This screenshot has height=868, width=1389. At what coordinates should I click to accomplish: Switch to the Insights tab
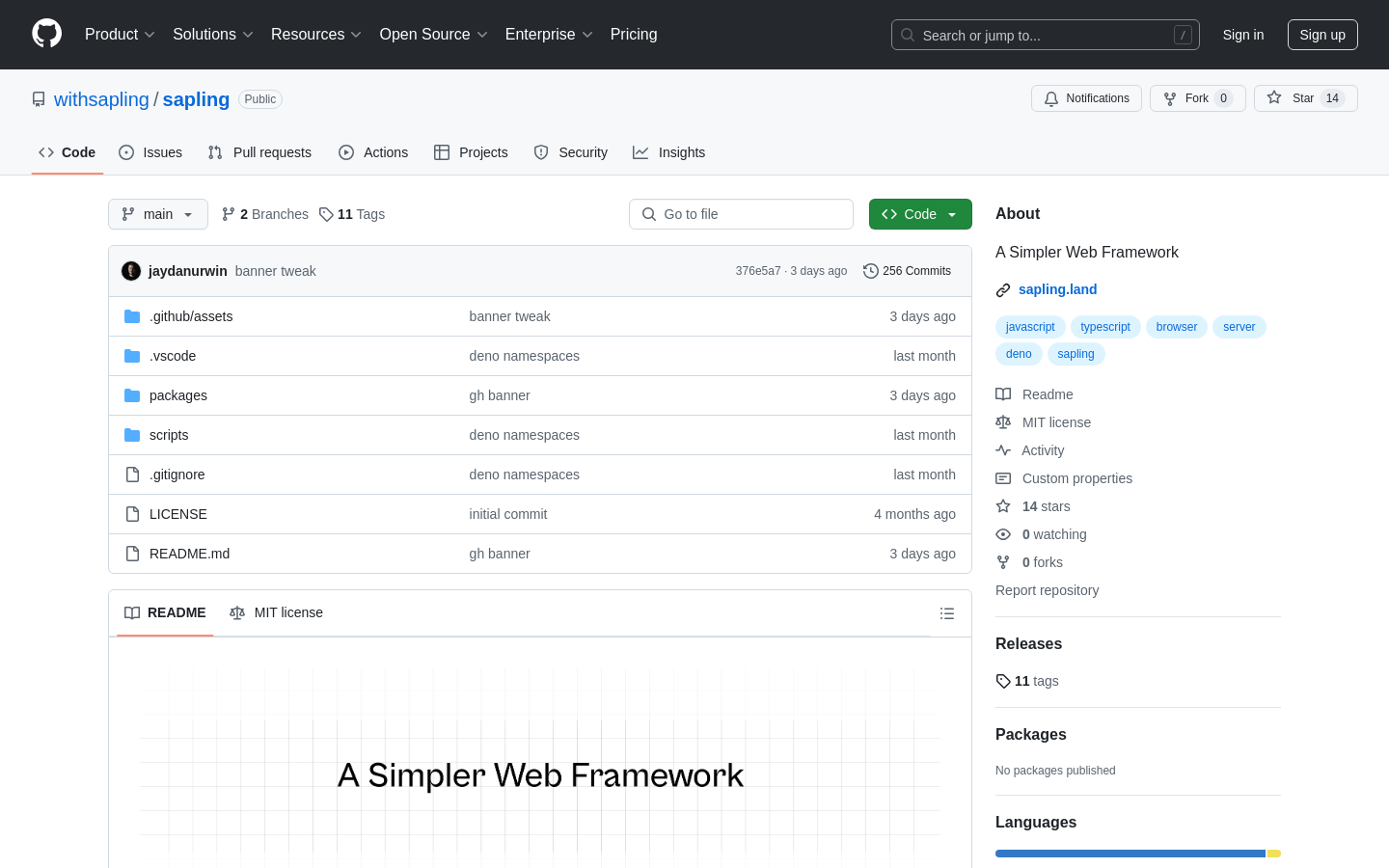tap(669, 152)
